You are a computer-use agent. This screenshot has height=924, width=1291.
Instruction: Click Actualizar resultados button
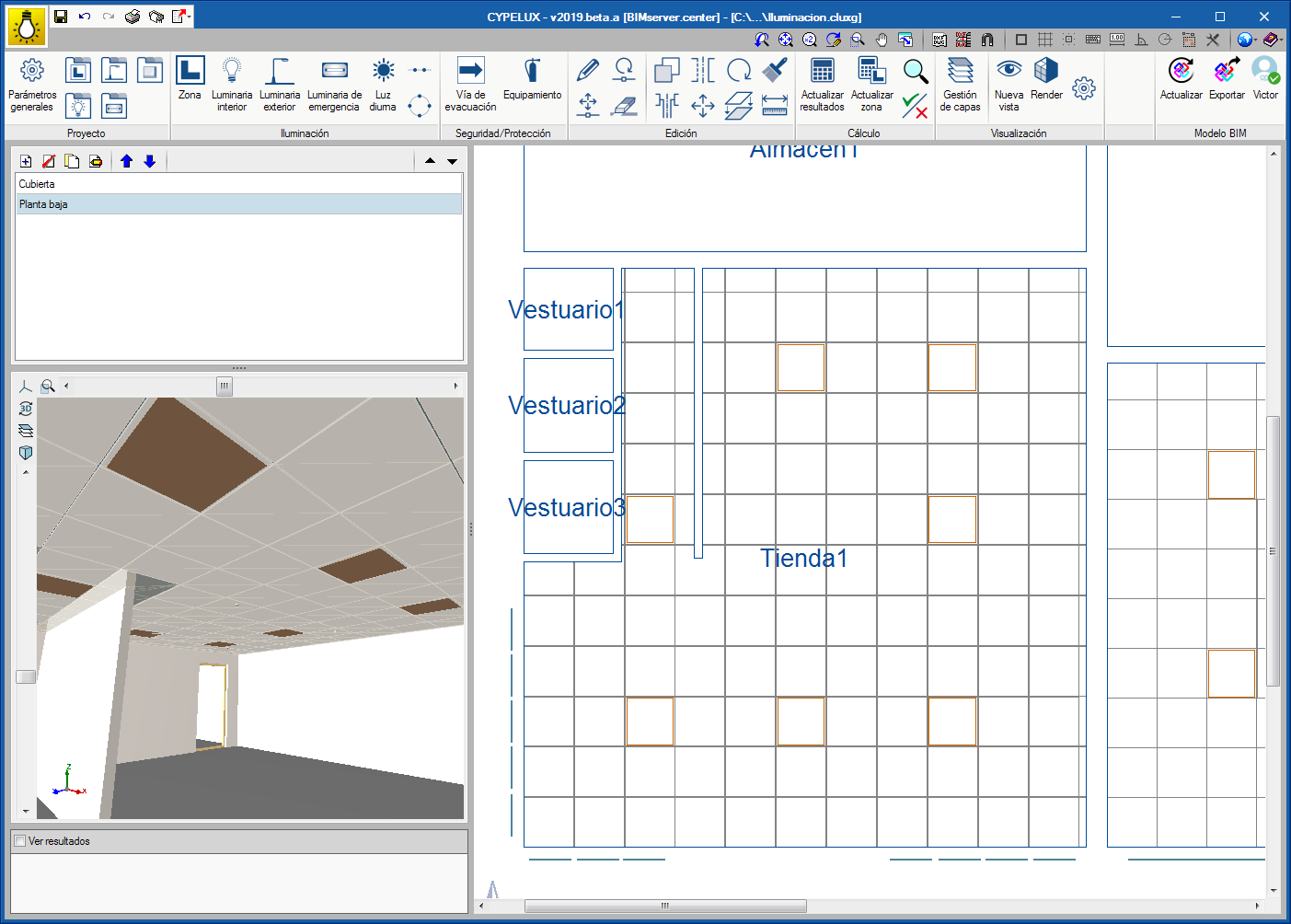click(x=822, y=85)
